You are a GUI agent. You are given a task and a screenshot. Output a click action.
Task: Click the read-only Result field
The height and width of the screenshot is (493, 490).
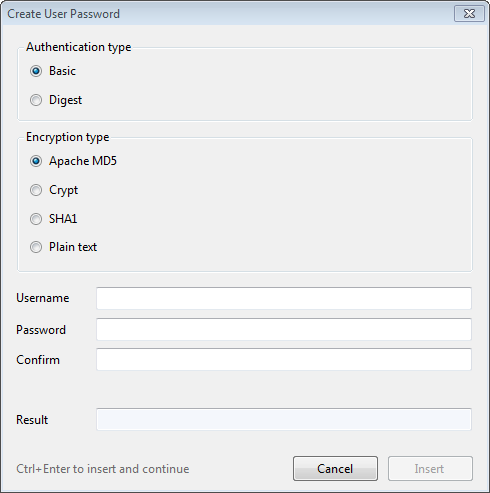[284, 419]
